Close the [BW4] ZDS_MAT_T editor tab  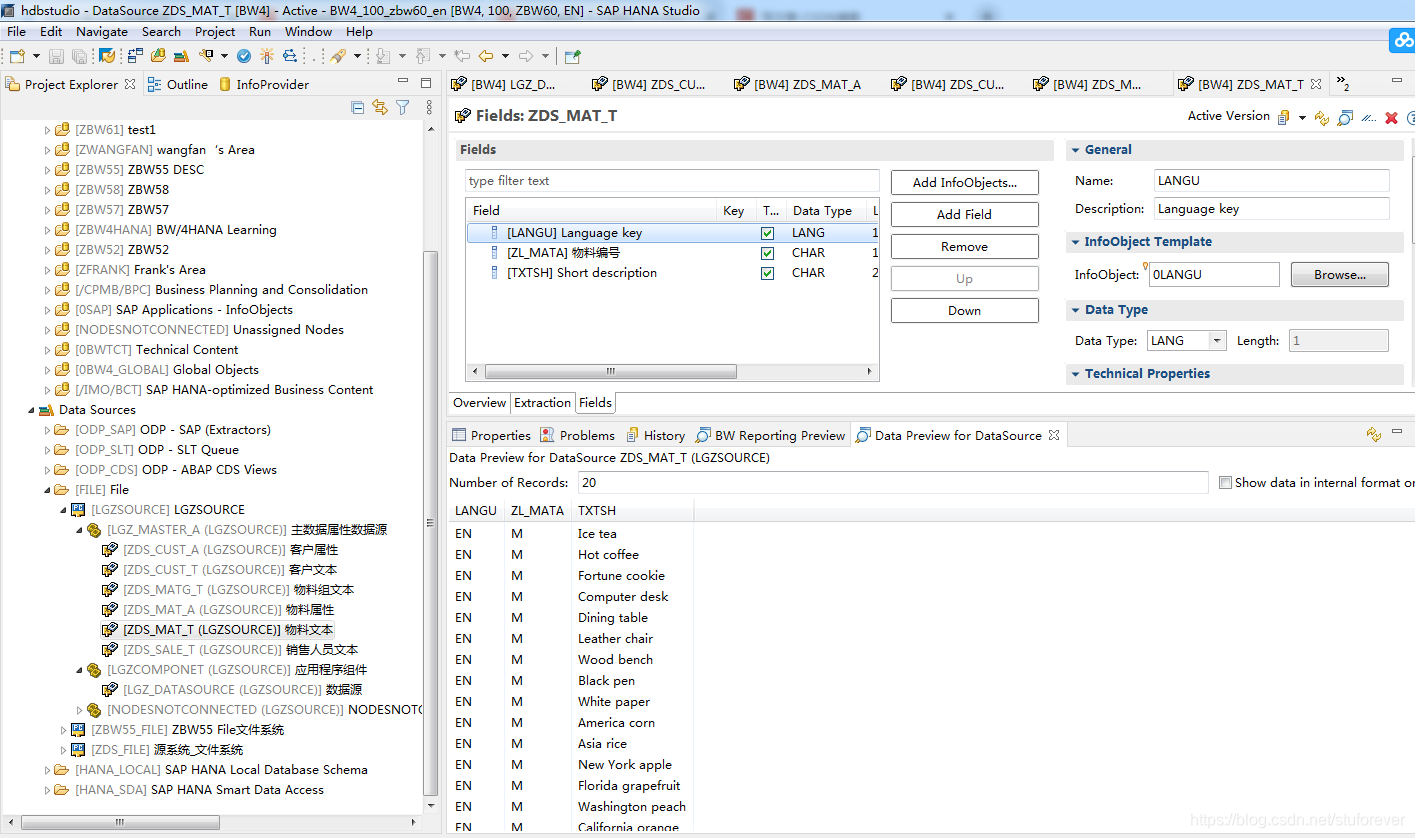click(x=1316, y=84)
